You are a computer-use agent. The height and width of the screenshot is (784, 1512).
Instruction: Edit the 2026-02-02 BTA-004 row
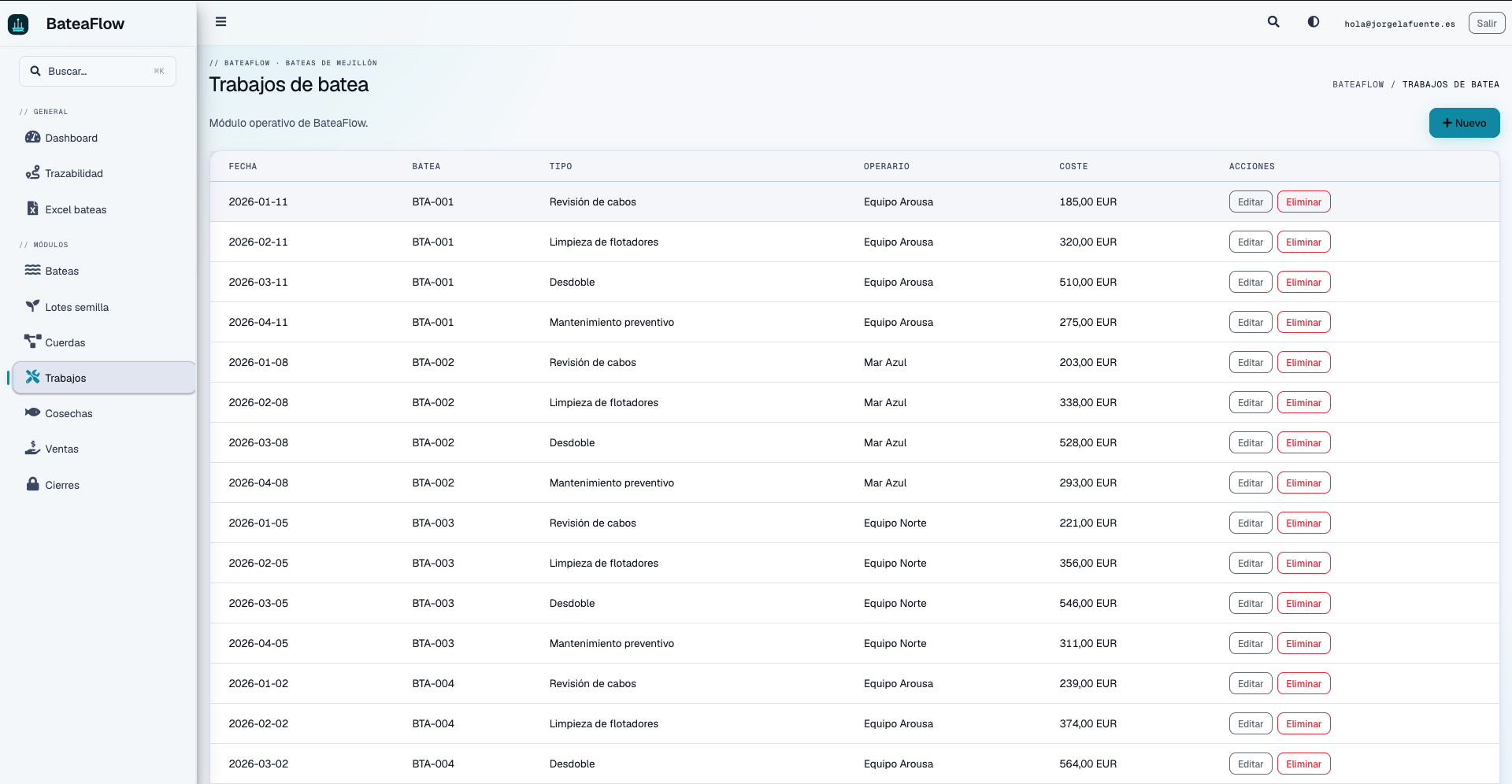click(1250, 723)
